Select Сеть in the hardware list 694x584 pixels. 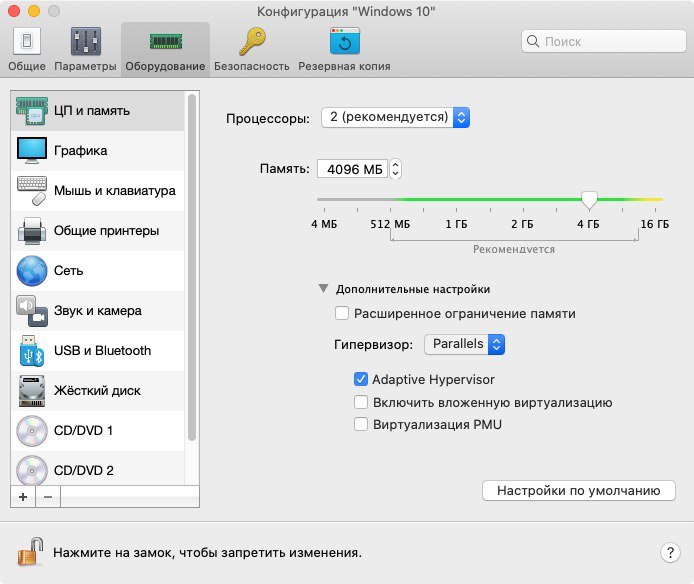(x=97, y=271)
